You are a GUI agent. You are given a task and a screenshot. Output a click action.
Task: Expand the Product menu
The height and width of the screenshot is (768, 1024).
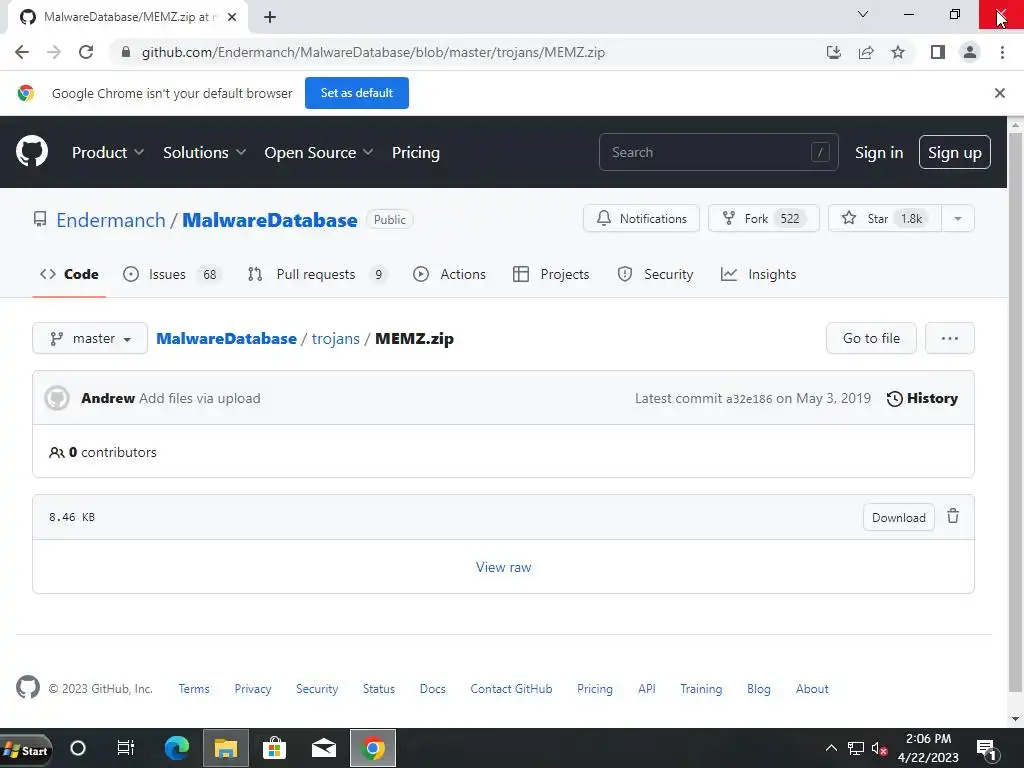[x=108, y=152]
